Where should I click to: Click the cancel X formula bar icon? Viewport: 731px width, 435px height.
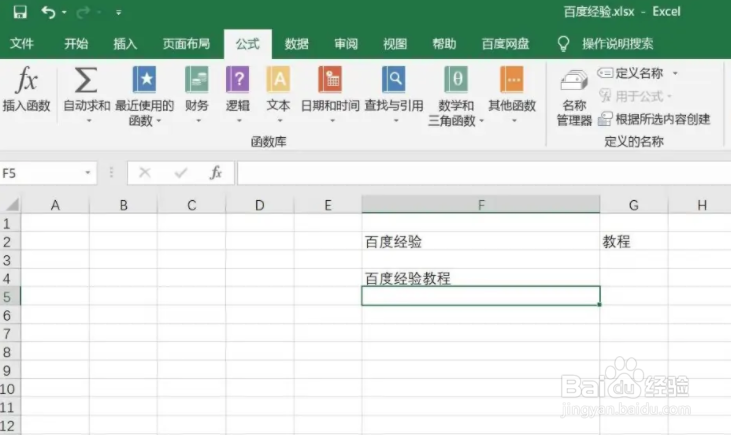(145, 173)
